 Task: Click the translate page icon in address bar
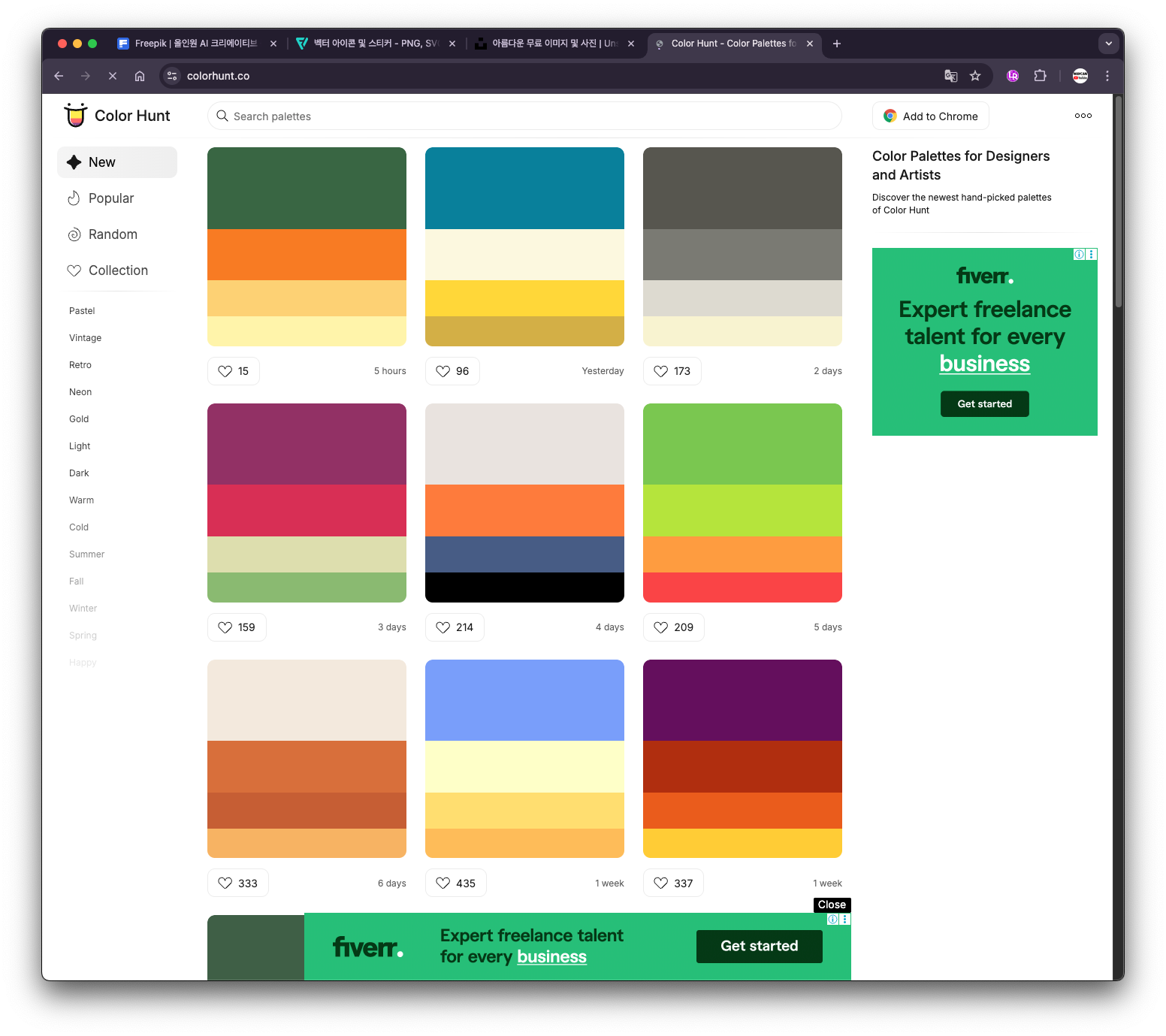pyautogui.click(x=950, y=76)
